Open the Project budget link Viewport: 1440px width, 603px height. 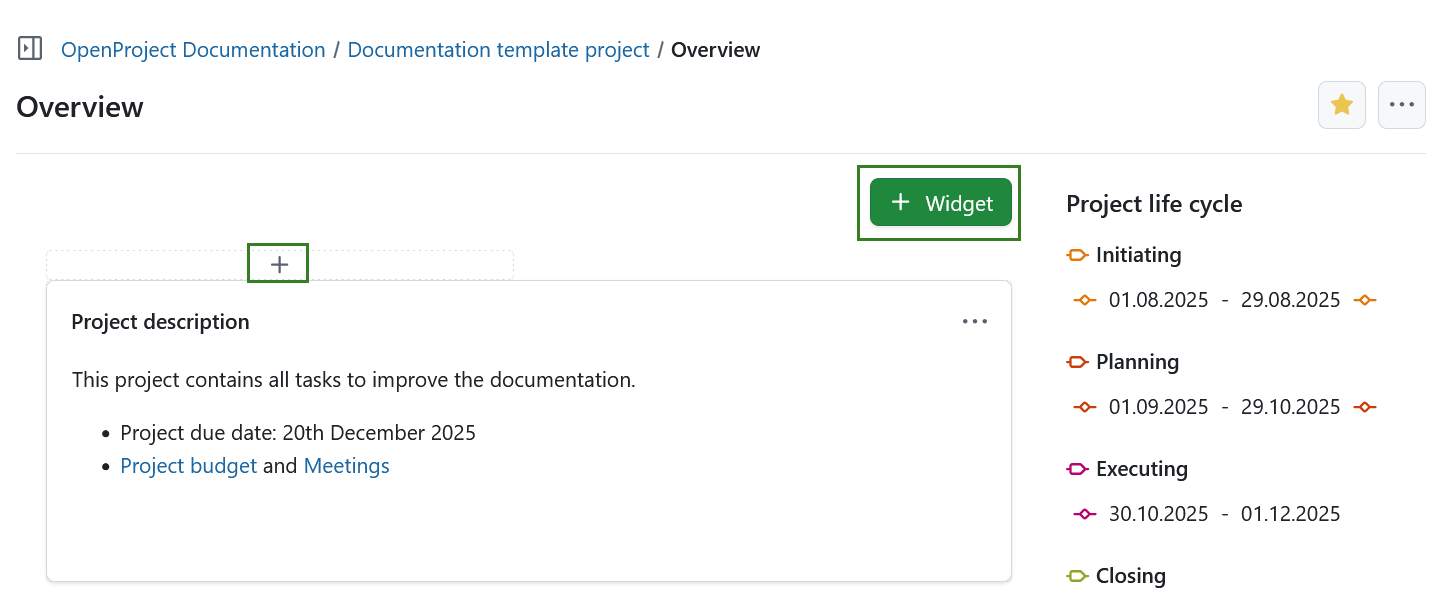(188, 465)
